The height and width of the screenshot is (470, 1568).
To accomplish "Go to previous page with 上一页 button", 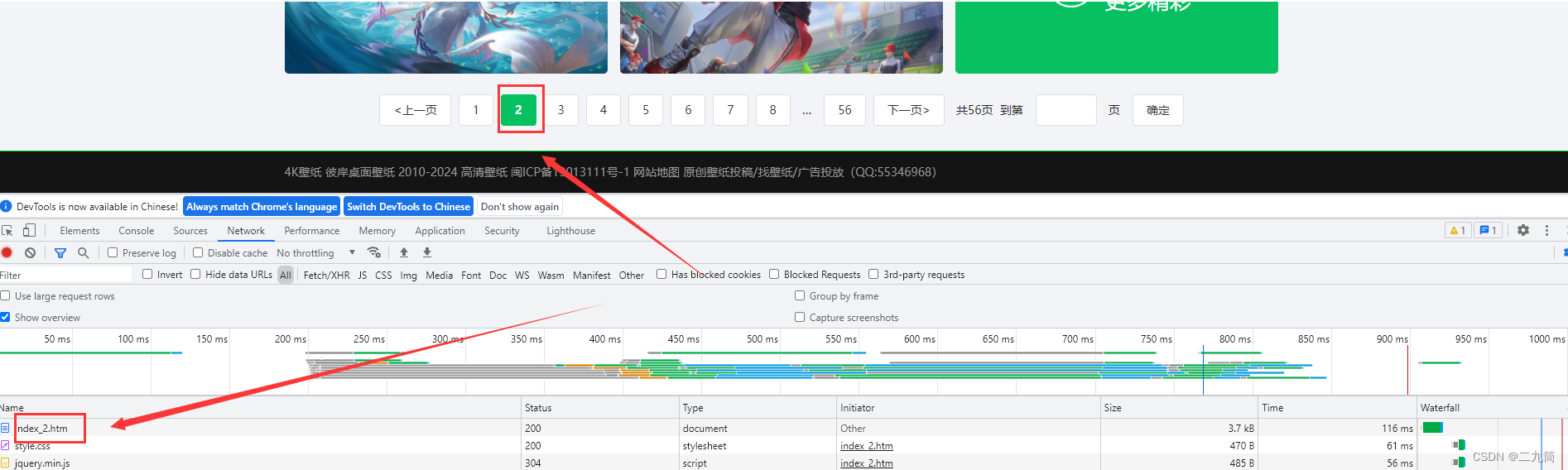I will 415,110.
